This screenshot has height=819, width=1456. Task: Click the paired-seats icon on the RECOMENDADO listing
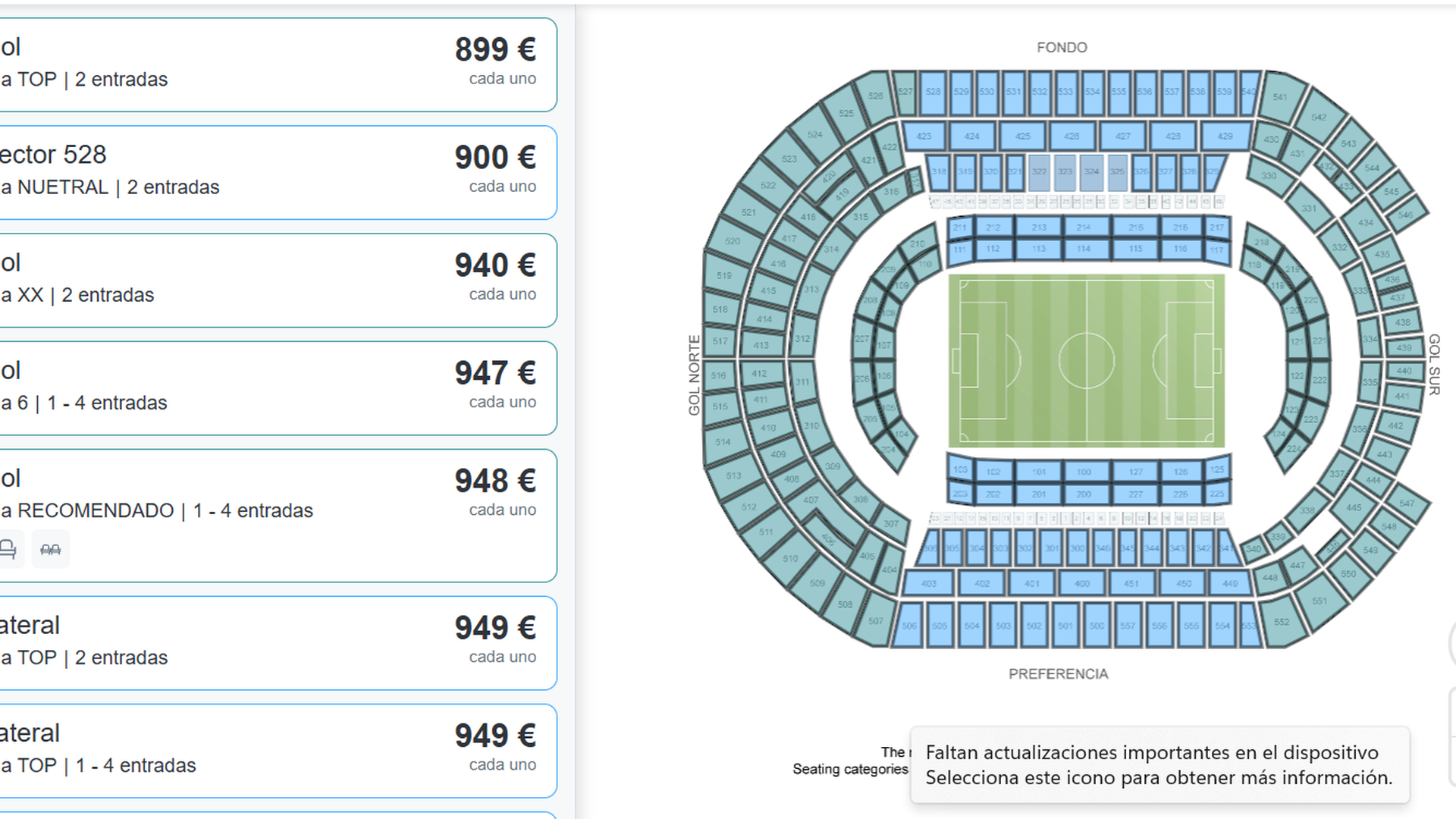click(x=50, y=549)
